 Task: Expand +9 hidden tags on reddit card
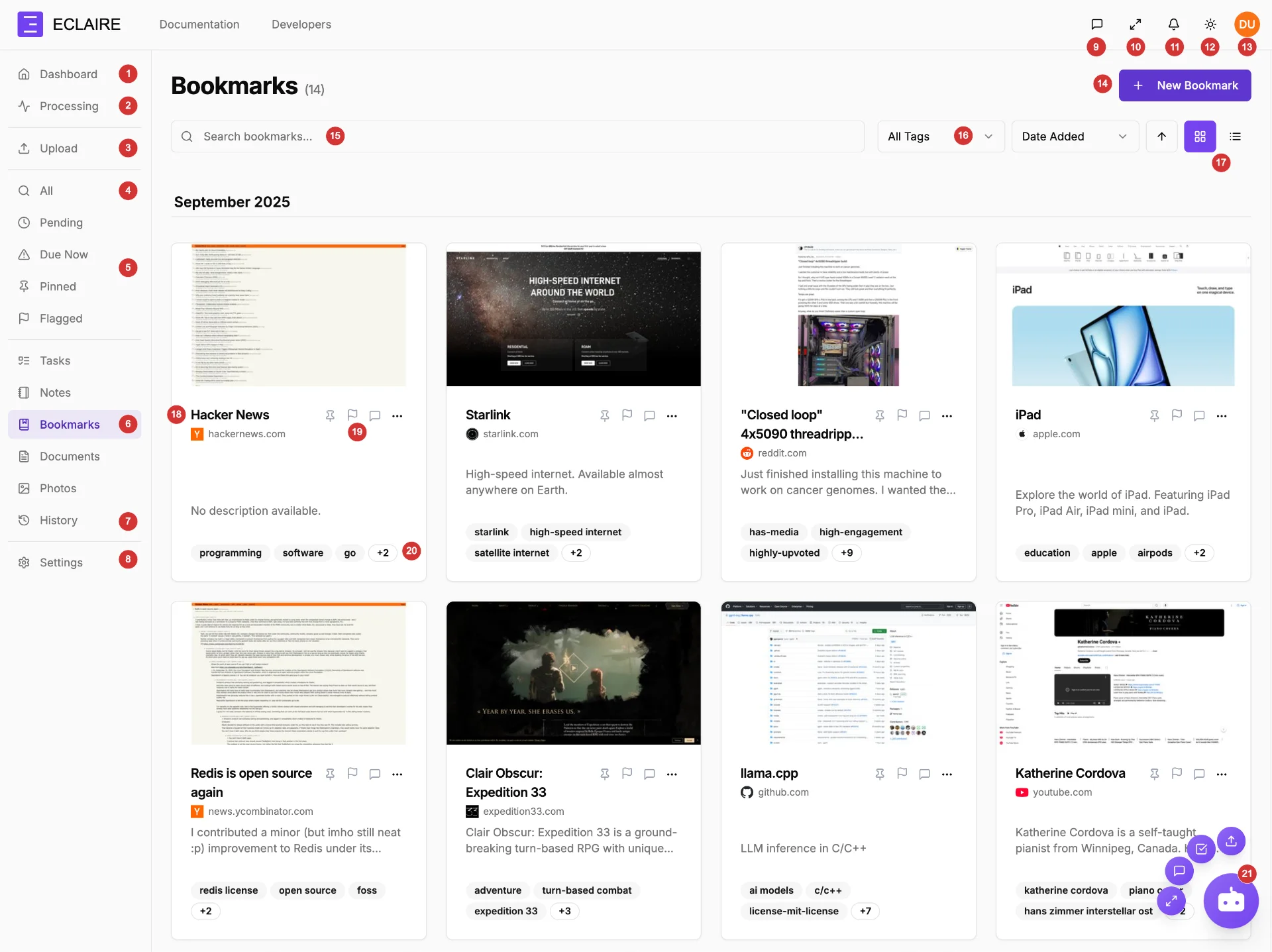click(847, 553)
